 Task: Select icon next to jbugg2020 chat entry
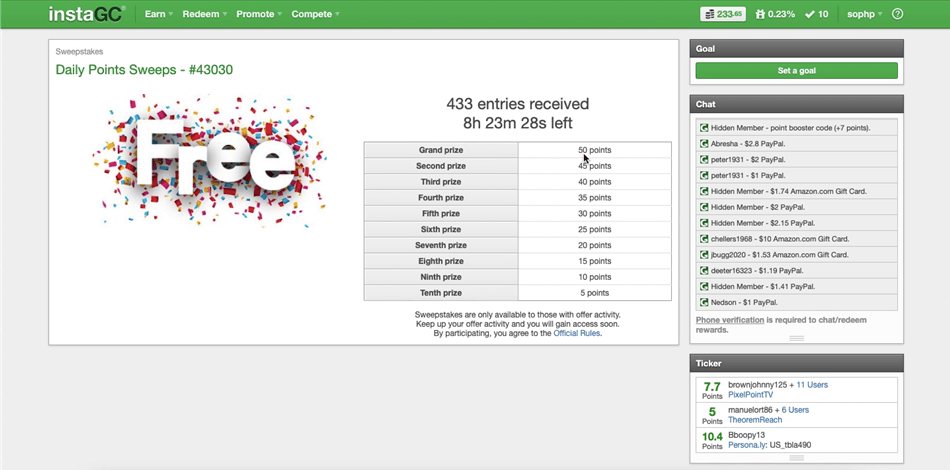coord(704,255)
